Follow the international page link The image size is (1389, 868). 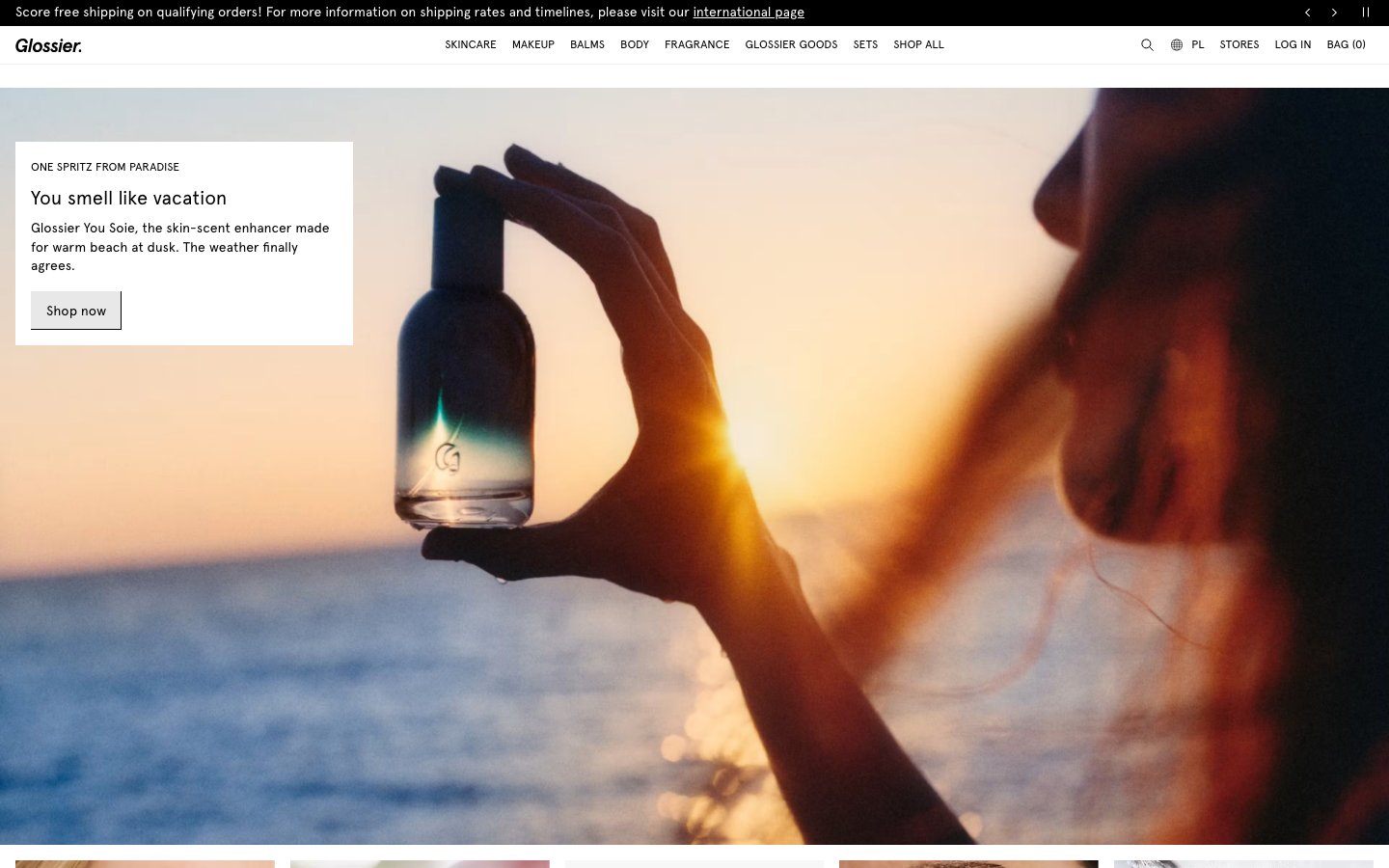pos(749,13)
